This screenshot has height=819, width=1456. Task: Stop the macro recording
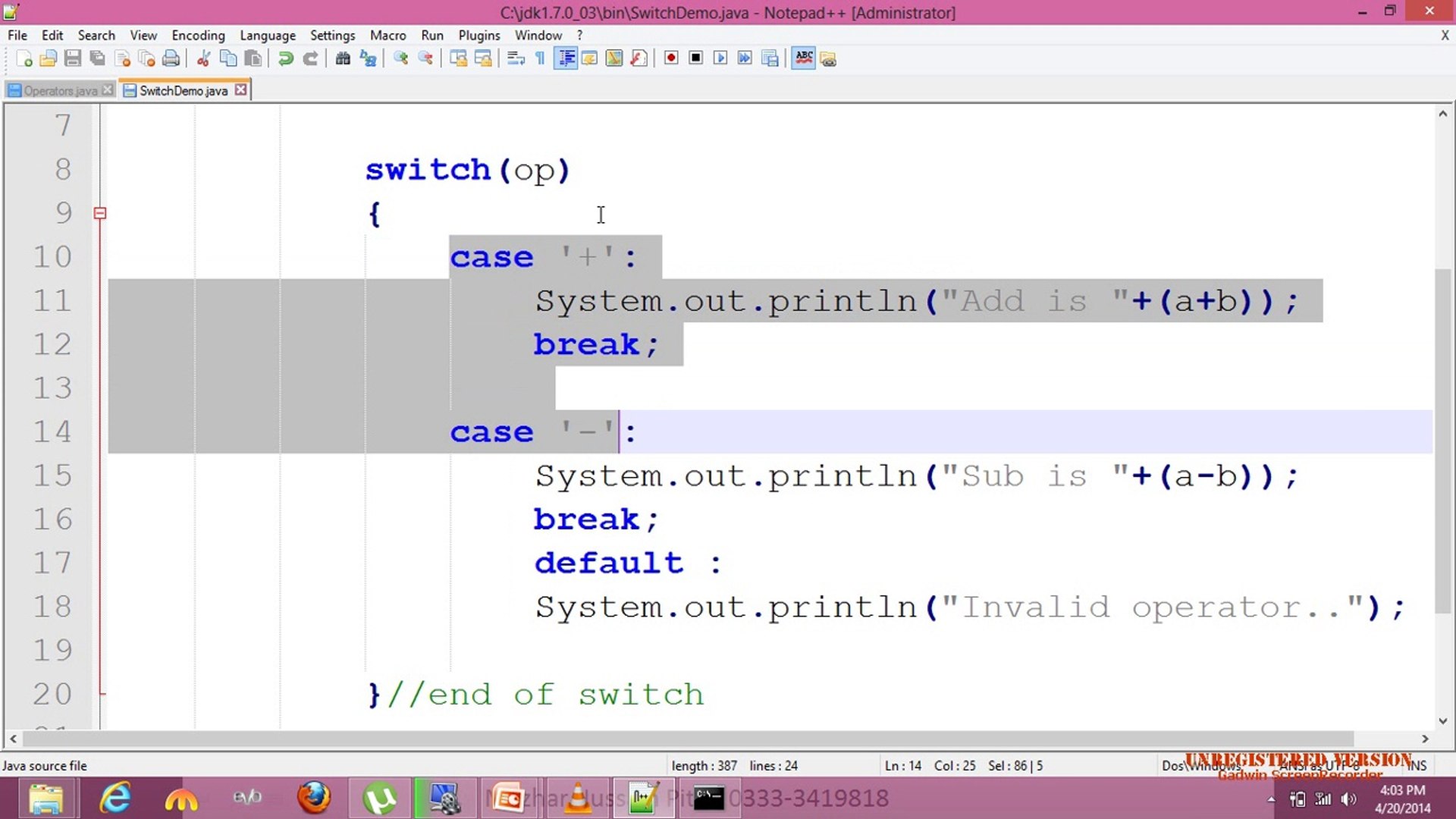point(695,58)
